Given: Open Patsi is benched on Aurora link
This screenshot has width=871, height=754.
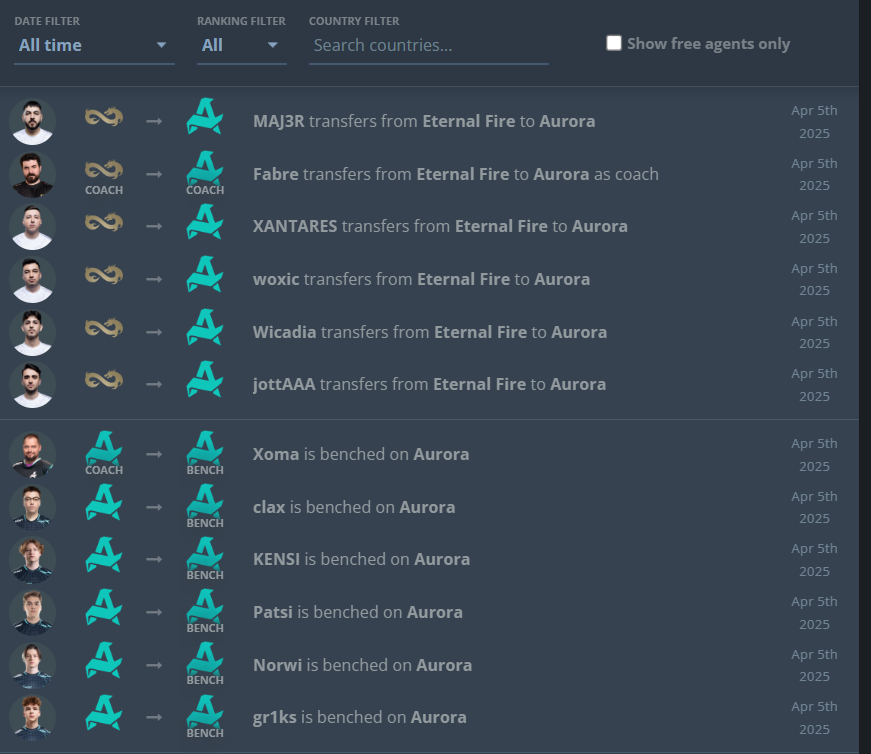Looking at the screenshot, I should tap(358, 612).
